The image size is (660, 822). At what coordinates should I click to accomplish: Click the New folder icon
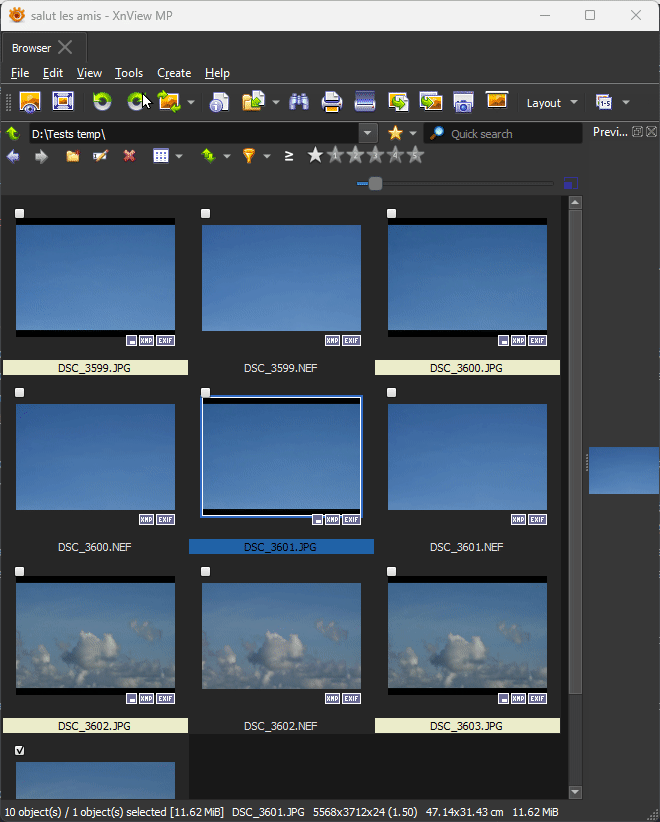click(72, 156)
